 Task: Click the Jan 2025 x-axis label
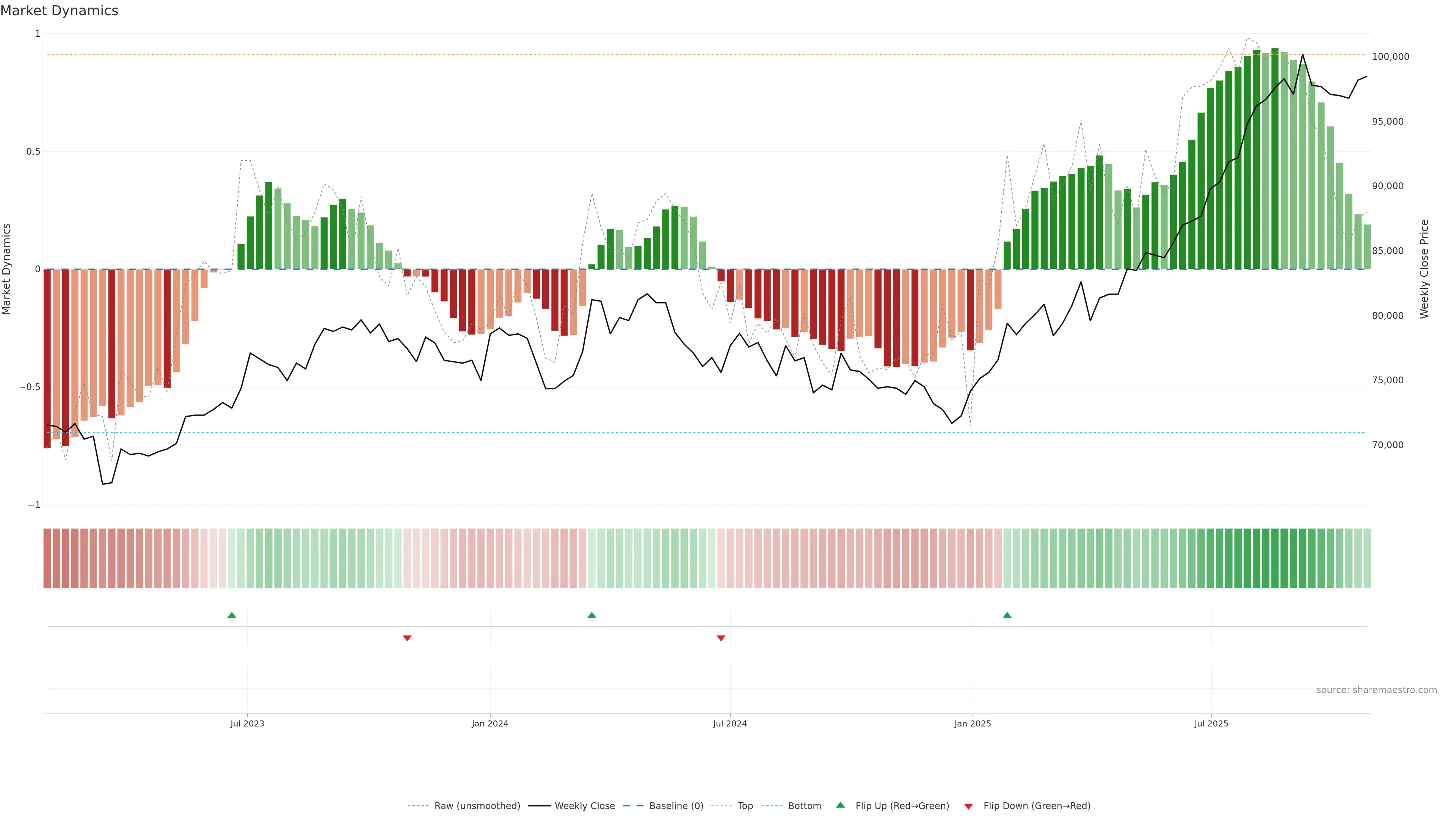pos(972,723)
